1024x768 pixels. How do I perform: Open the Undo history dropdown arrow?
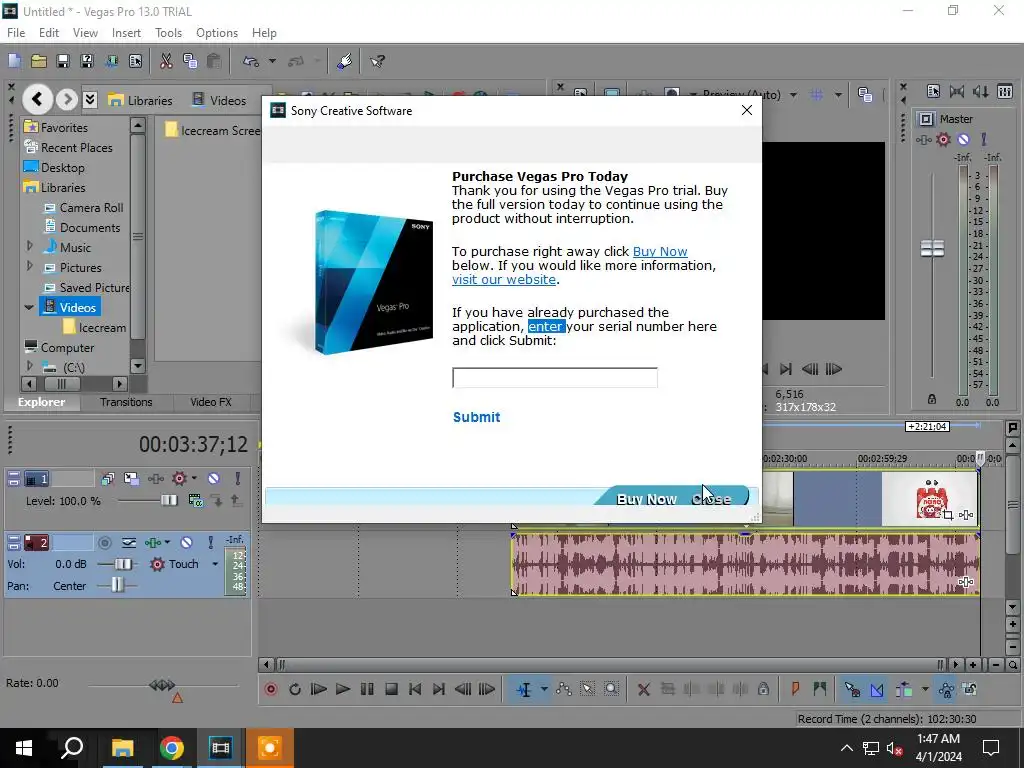[x=272, y=61]
